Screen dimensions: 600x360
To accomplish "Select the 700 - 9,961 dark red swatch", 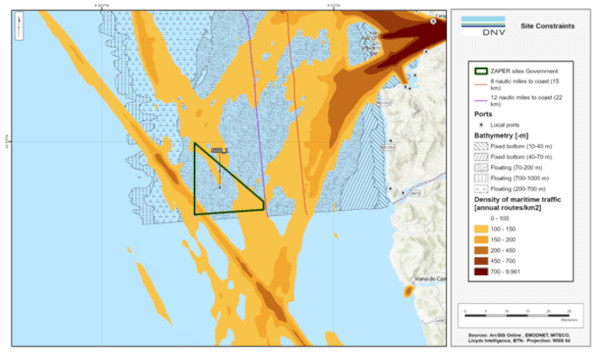I will [481, 272].
